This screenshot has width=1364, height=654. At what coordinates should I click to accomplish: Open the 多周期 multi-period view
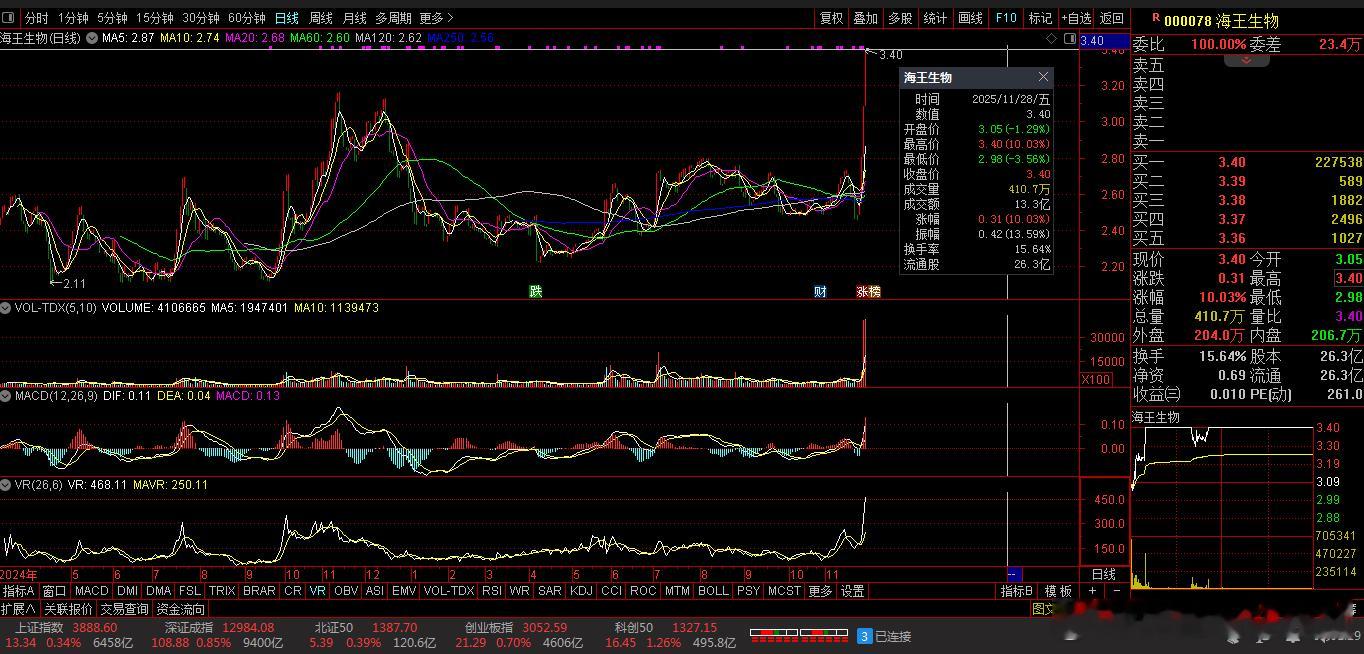[393, 18]
